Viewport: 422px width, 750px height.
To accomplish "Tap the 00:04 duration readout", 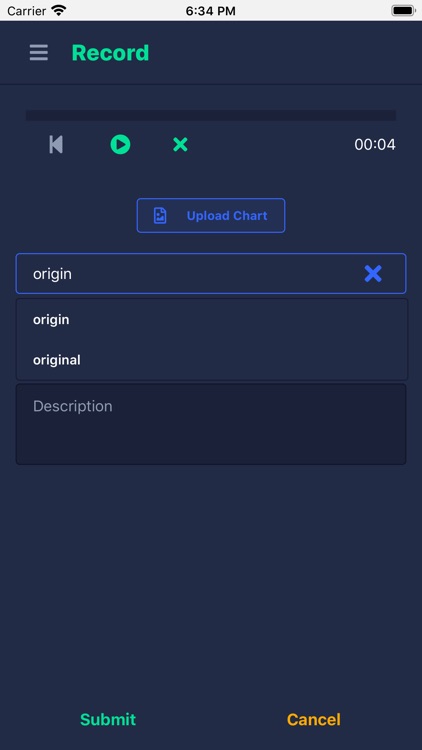I will (375, 144).
